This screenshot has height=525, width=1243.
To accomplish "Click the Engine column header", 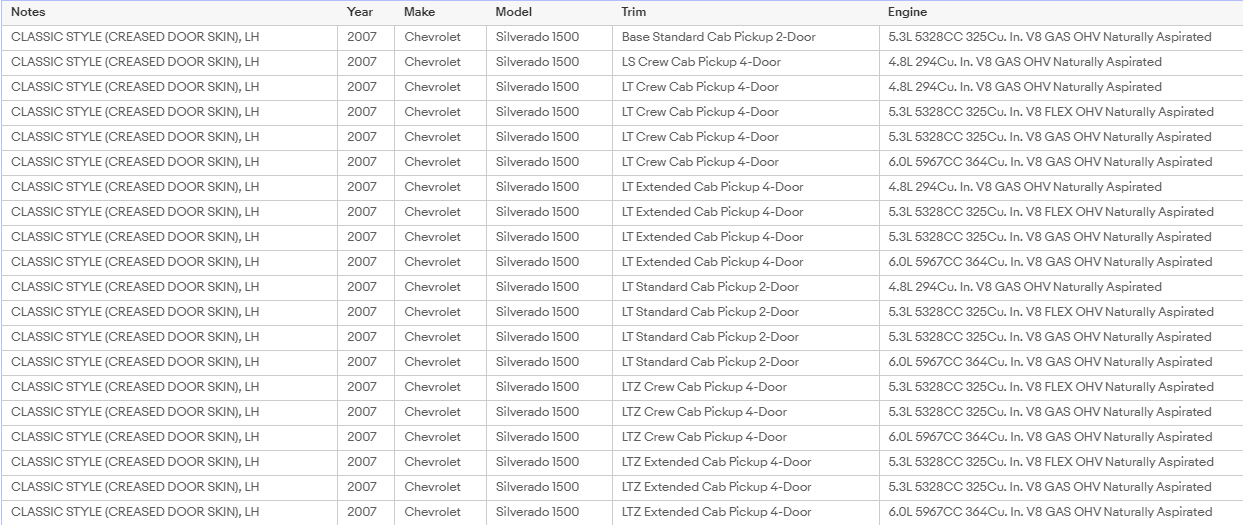I will tap(907, 12).
